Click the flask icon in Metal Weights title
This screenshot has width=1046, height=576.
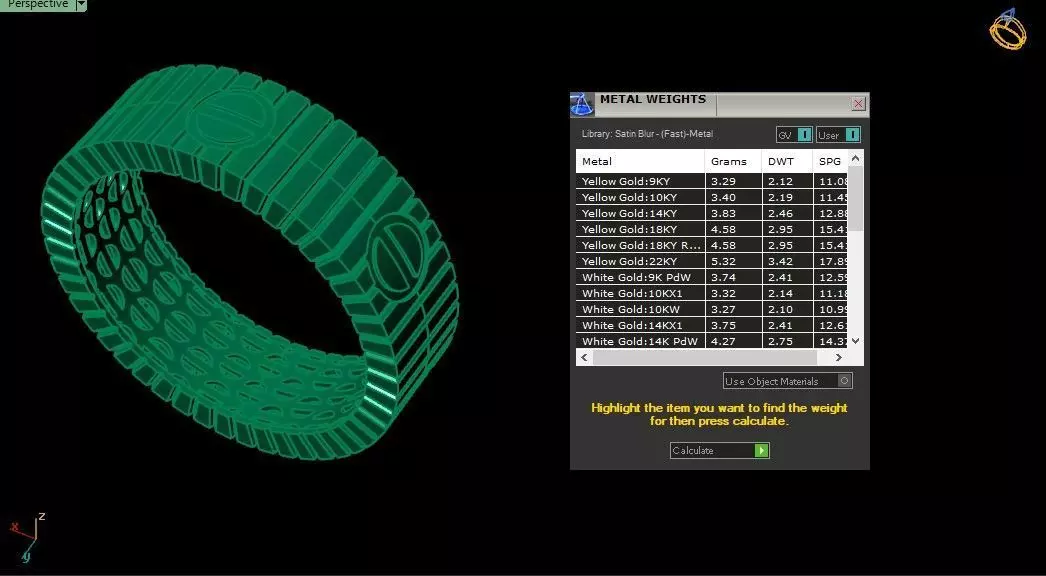(x=582, y=105)
